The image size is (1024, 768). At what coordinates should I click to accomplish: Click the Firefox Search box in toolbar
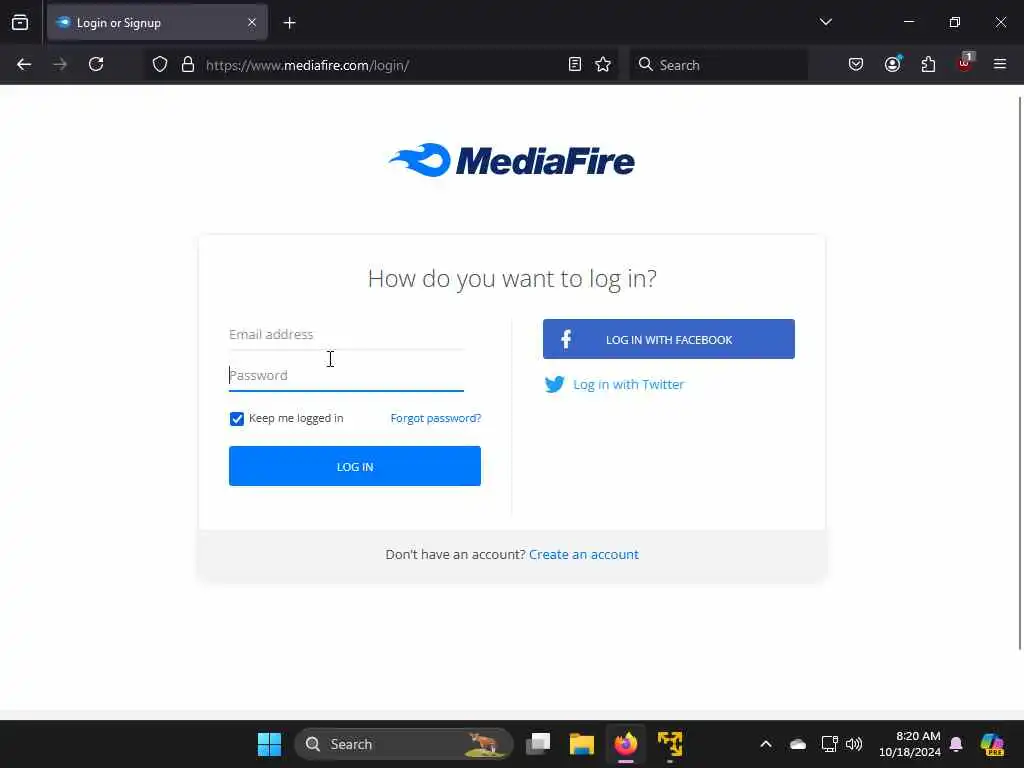click(718, 65)
